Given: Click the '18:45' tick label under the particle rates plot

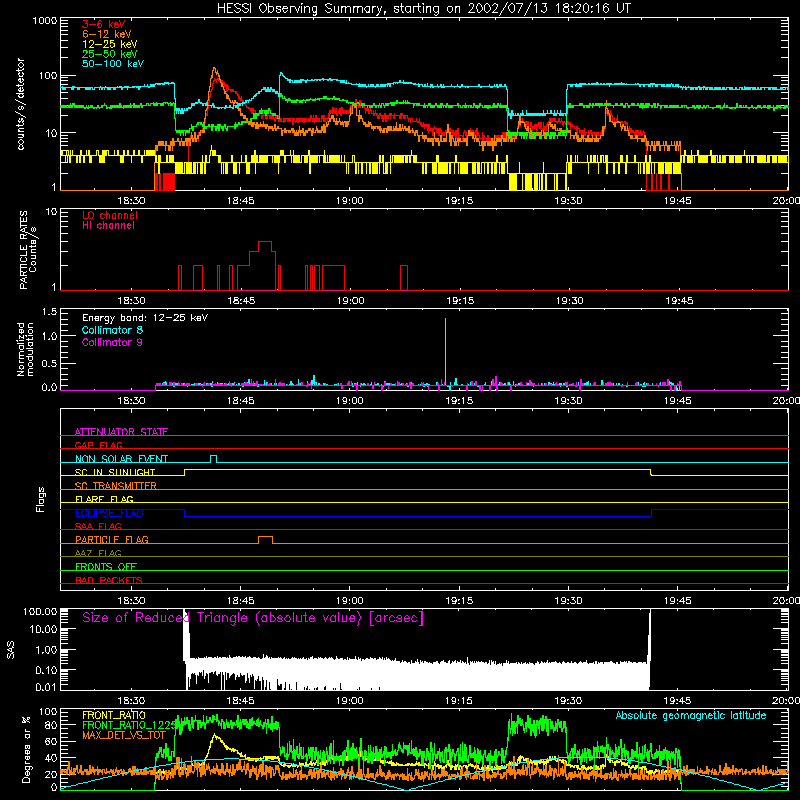Looking at the screenshot, I should 241,301.
